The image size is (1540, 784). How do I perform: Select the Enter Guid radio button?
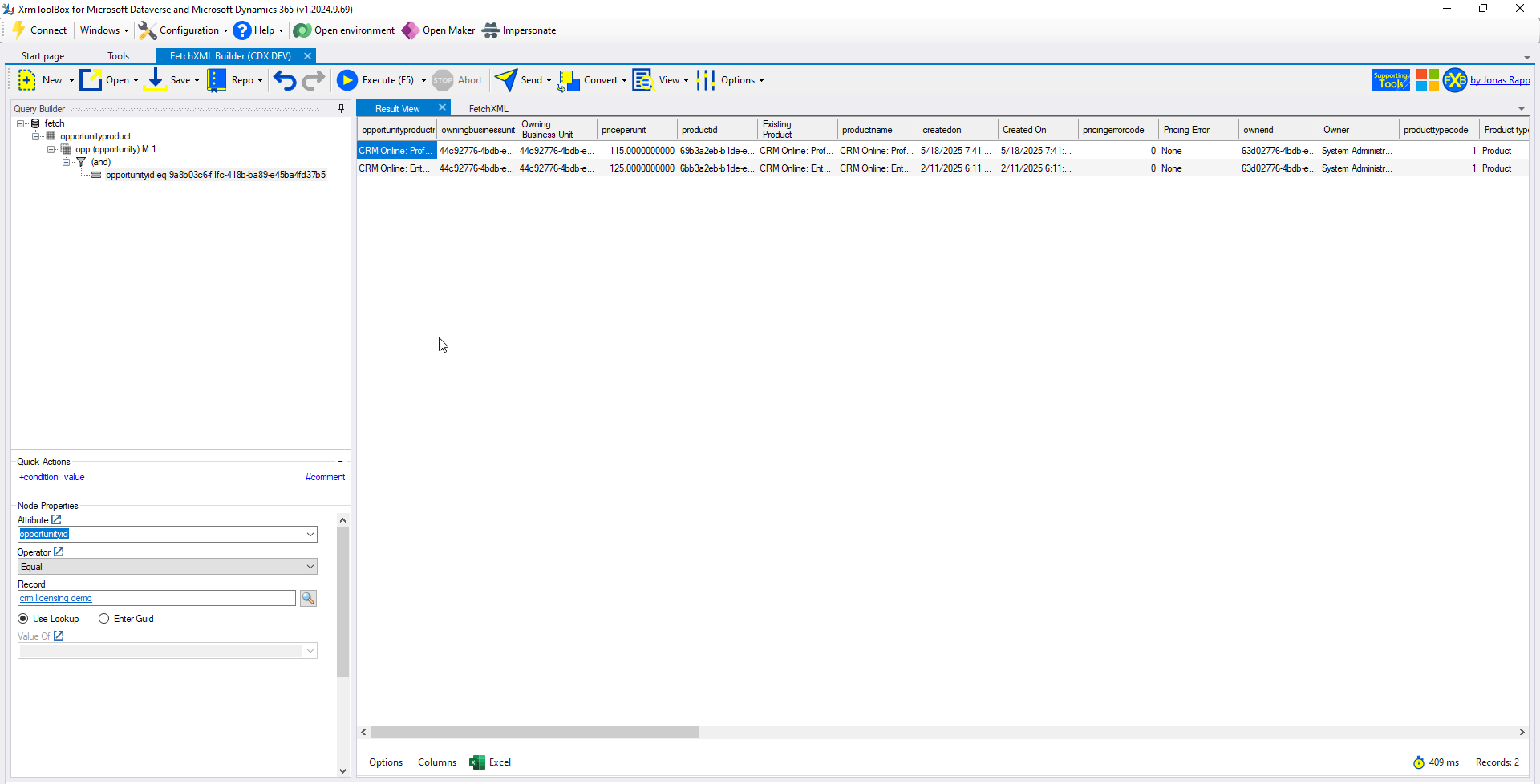point(104,619)
